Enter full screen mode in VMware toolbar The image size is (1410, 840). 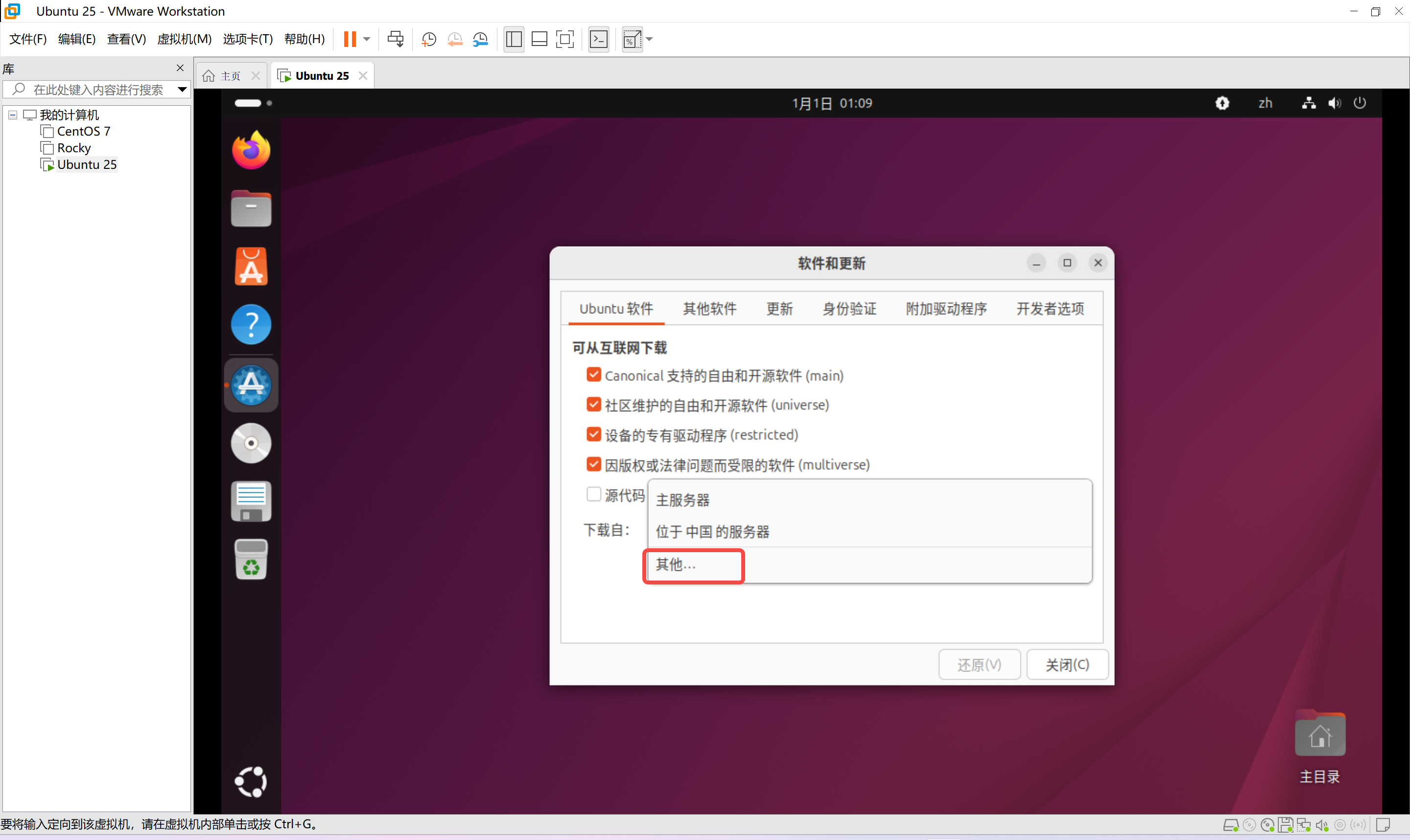pos(564,39)
